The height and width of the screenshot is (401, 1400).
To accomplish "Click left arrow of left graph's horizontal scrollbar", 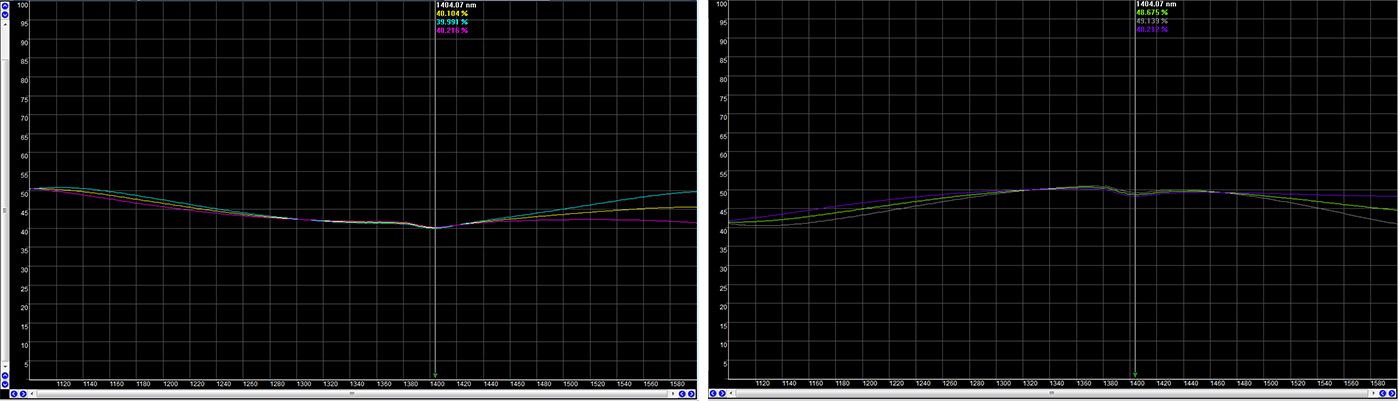I will pyautogui.click(x=33, y=394).
